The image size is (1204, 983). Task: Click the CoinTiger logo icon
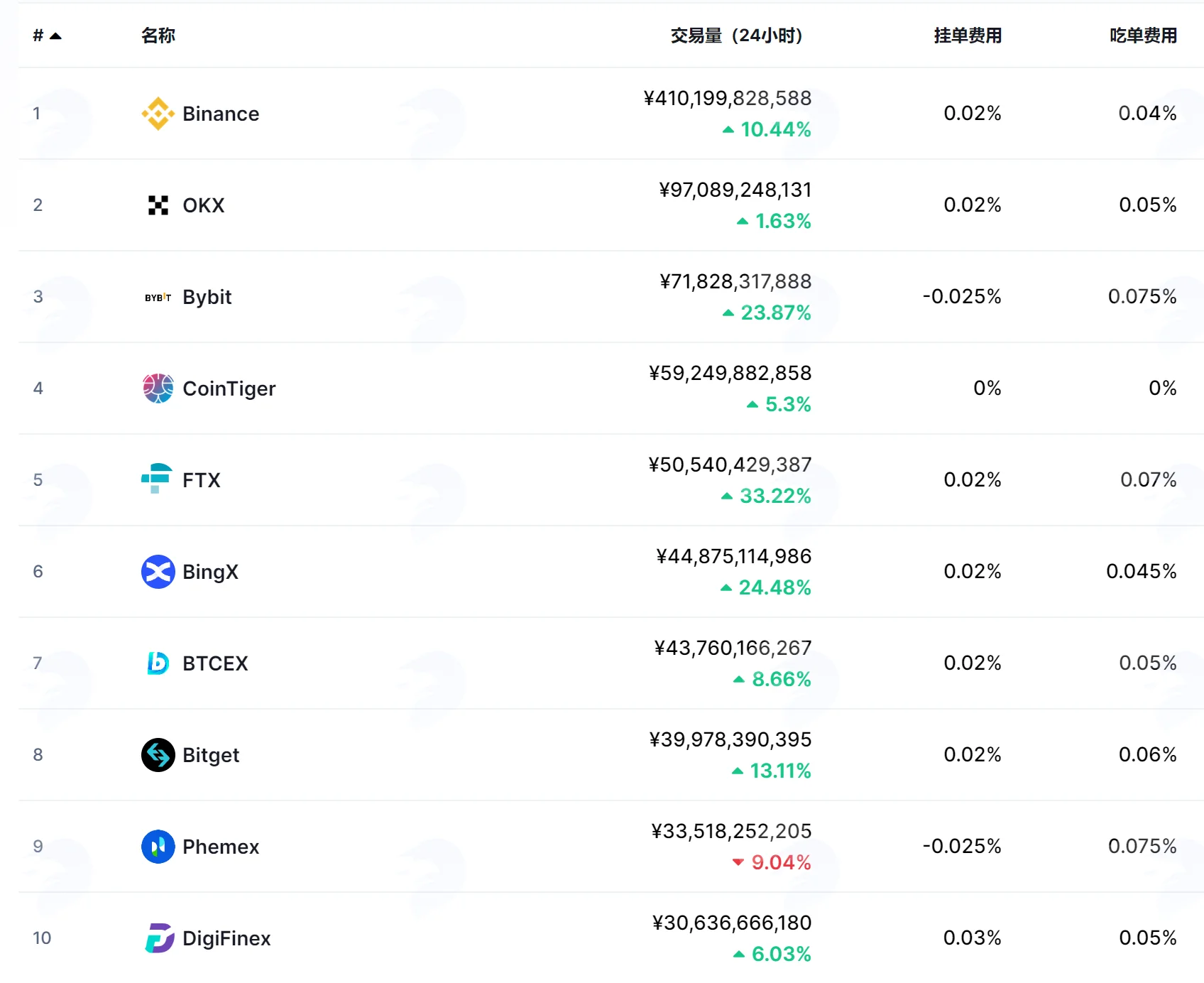[x=158, y=389]
